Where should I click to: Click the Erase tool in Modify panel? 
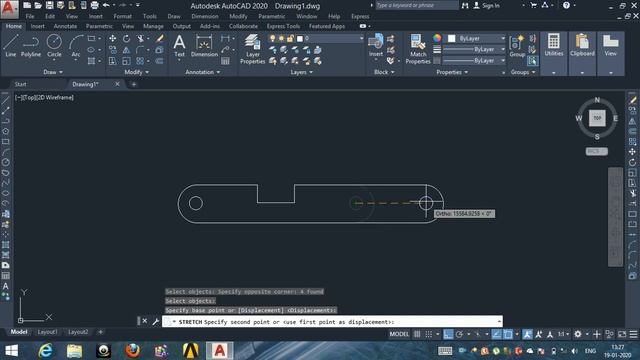(160, 38)
